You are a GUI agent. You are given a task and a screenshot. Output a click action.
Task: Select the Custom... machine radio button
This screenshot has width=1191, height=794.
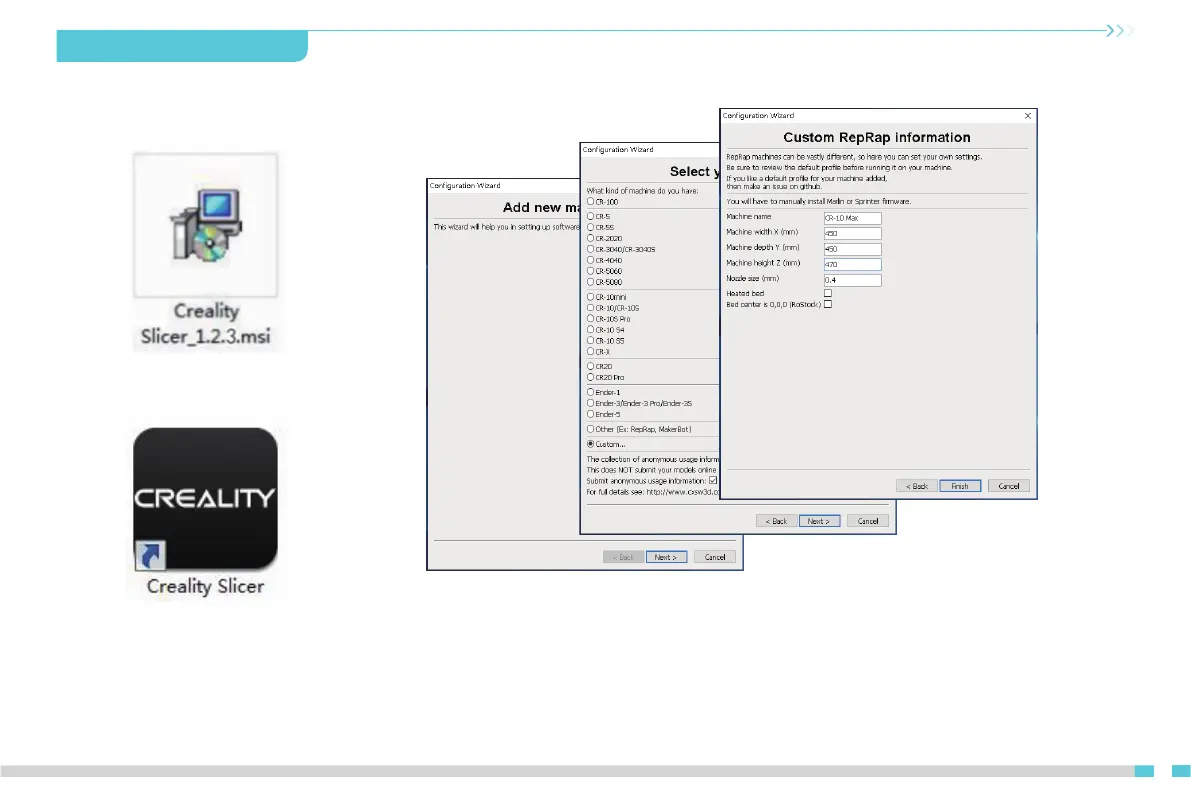coord(590,444)
